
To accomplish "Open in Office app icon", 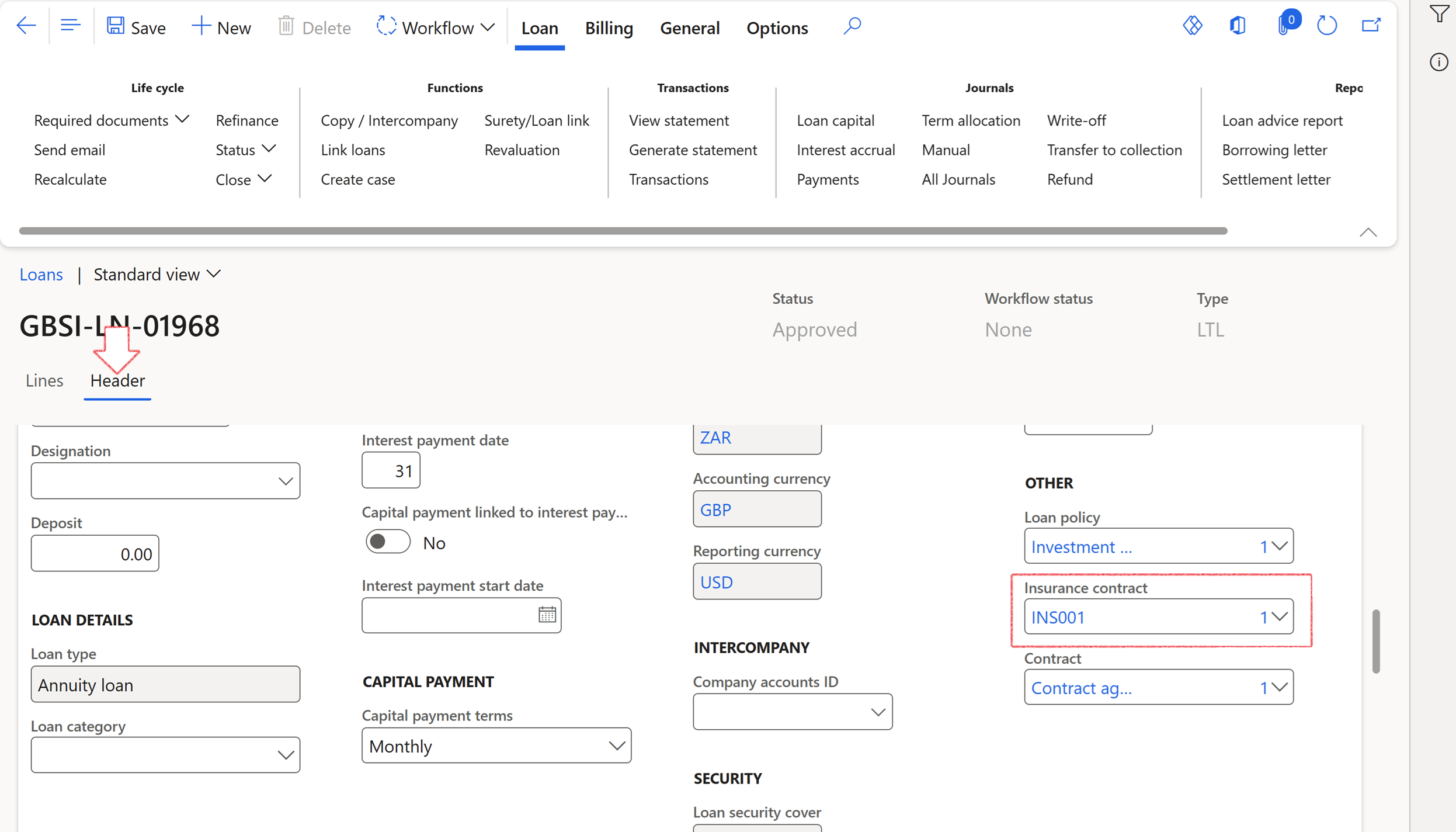I will pos(1238,26).
